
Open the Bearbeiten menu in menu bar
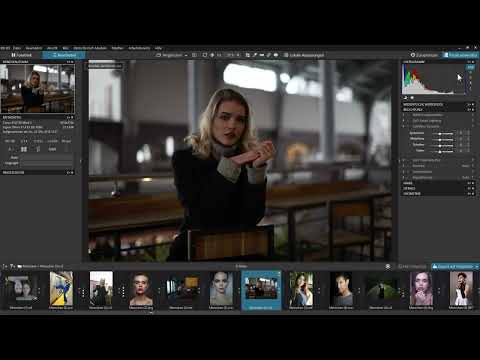click(x=34, y=48)
